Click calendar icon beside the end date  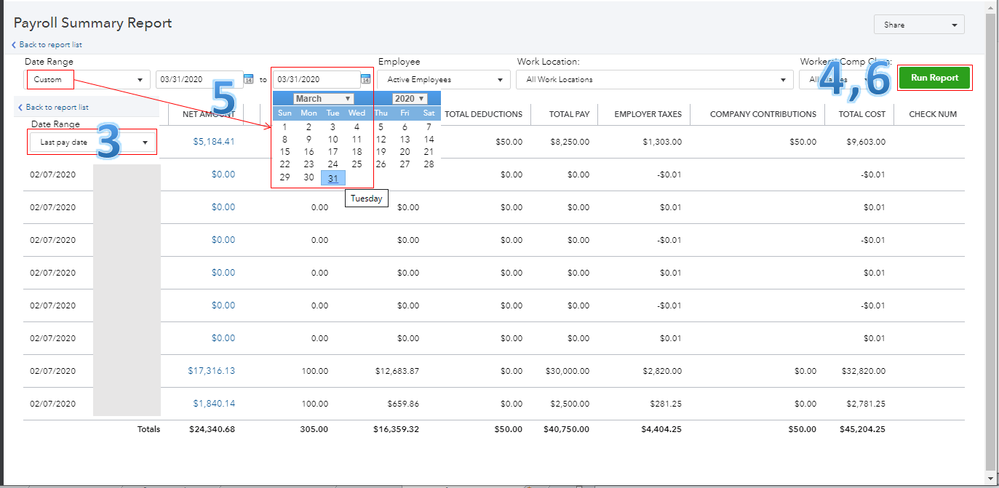(x=366, y=79)
